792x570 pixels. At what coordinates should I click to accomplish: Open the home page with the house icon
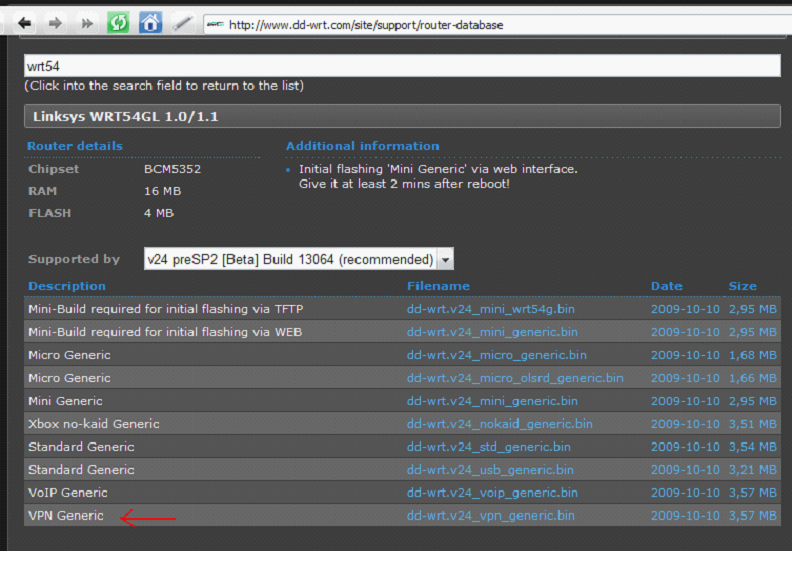150,23
